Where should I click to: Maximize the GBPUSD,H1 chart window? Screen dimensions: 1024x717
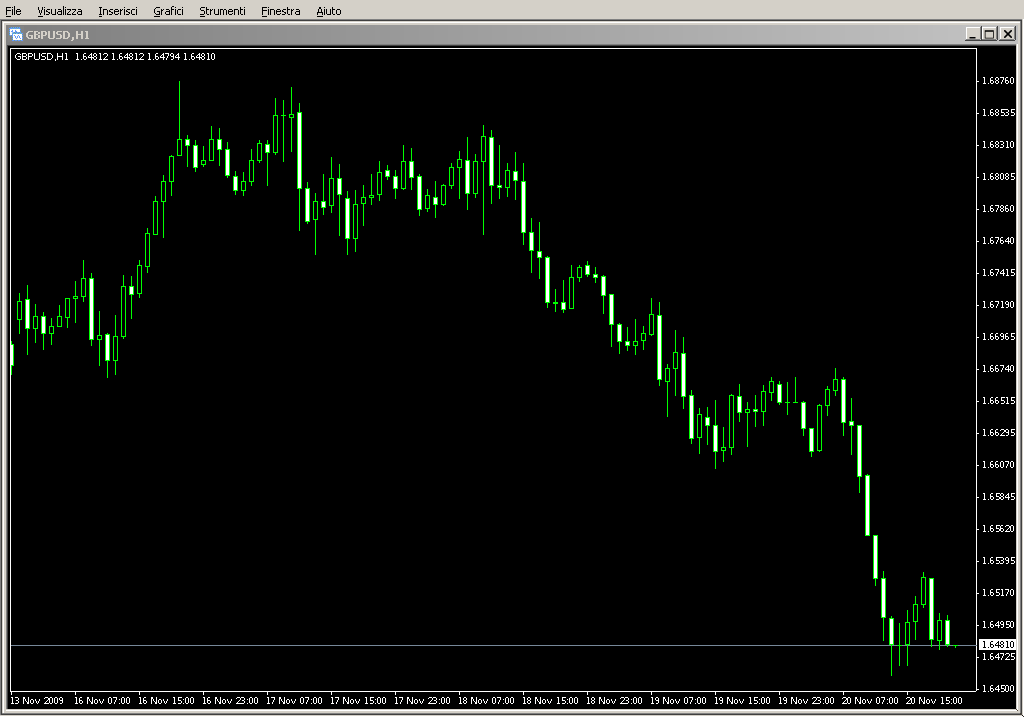(989, 34)
